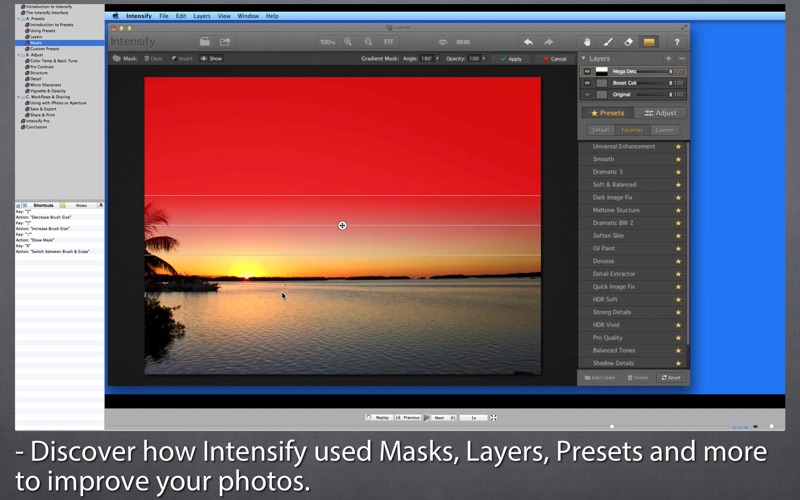Click the fullscreen icon in the player controls
This screenshot has height=500, width=800.
click(x=493, y=417)
